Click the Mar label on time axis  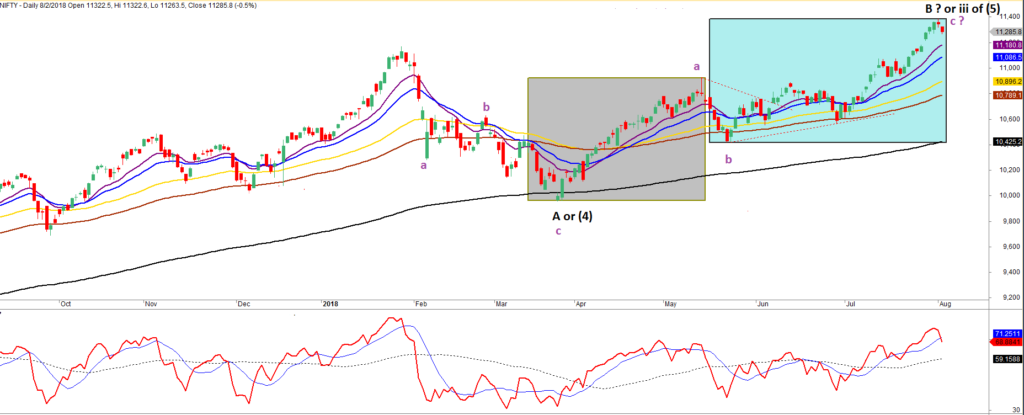tap(502, 304)
